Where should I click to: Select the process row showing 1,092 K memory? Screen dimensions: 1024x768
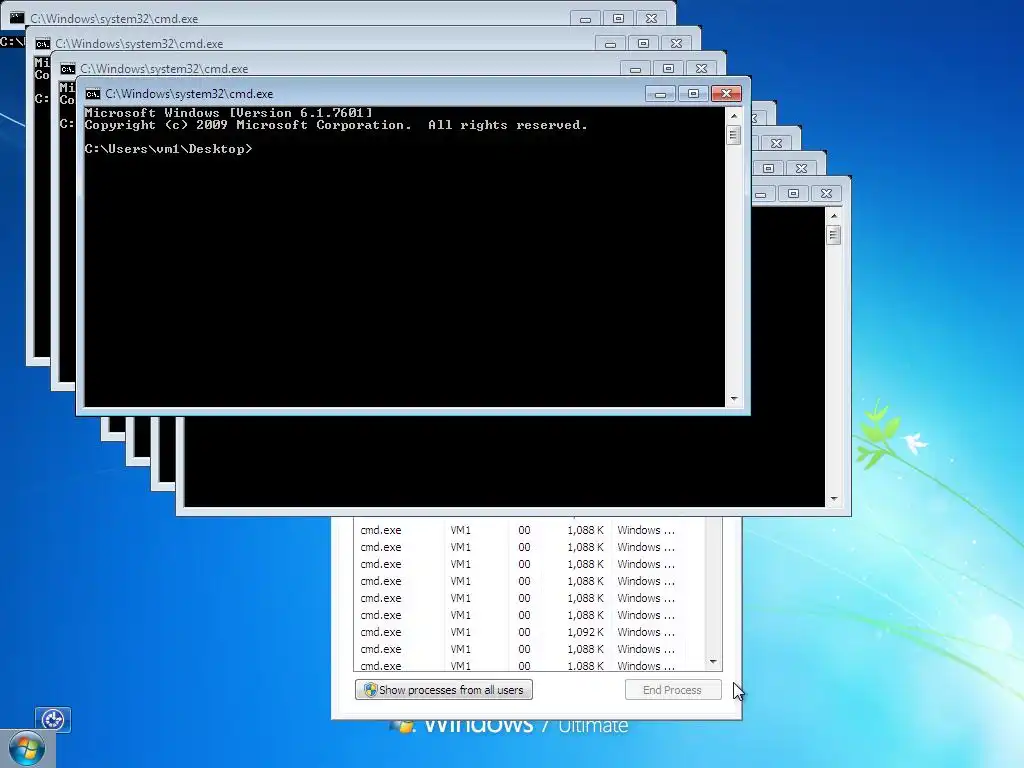tap(529, 632)
